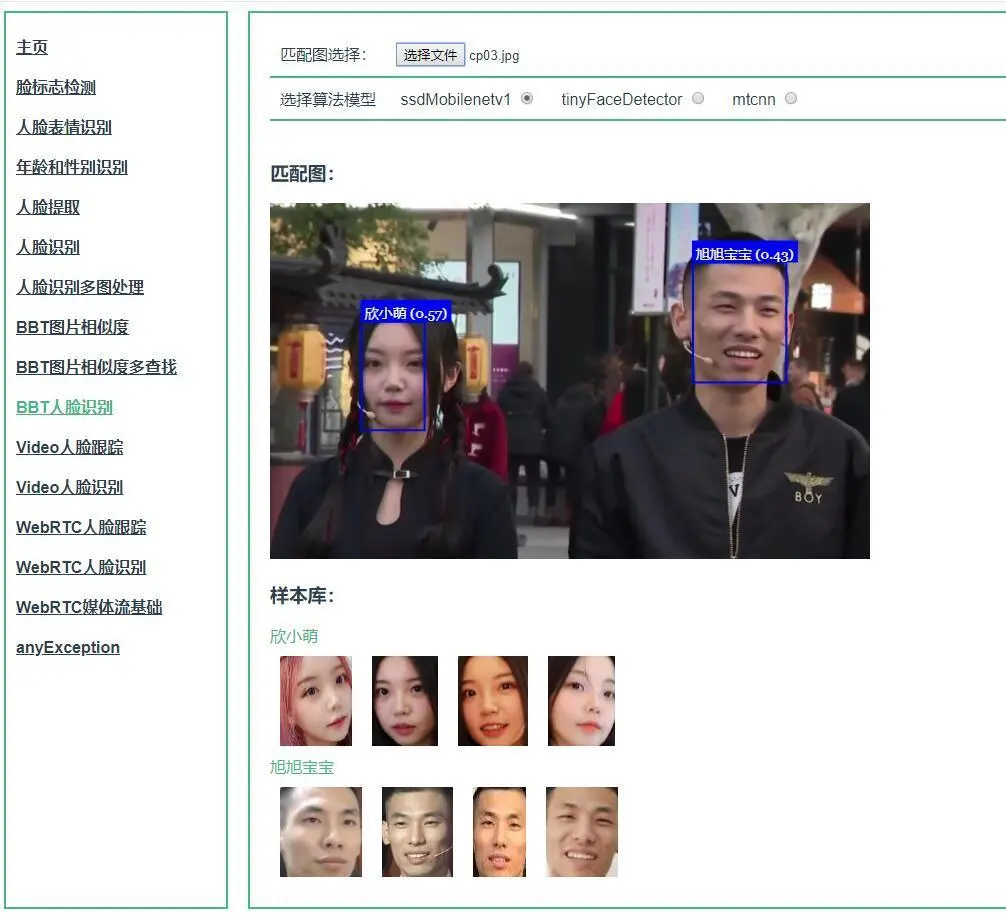Open the 人脸表情识别 page

point(62,127)
